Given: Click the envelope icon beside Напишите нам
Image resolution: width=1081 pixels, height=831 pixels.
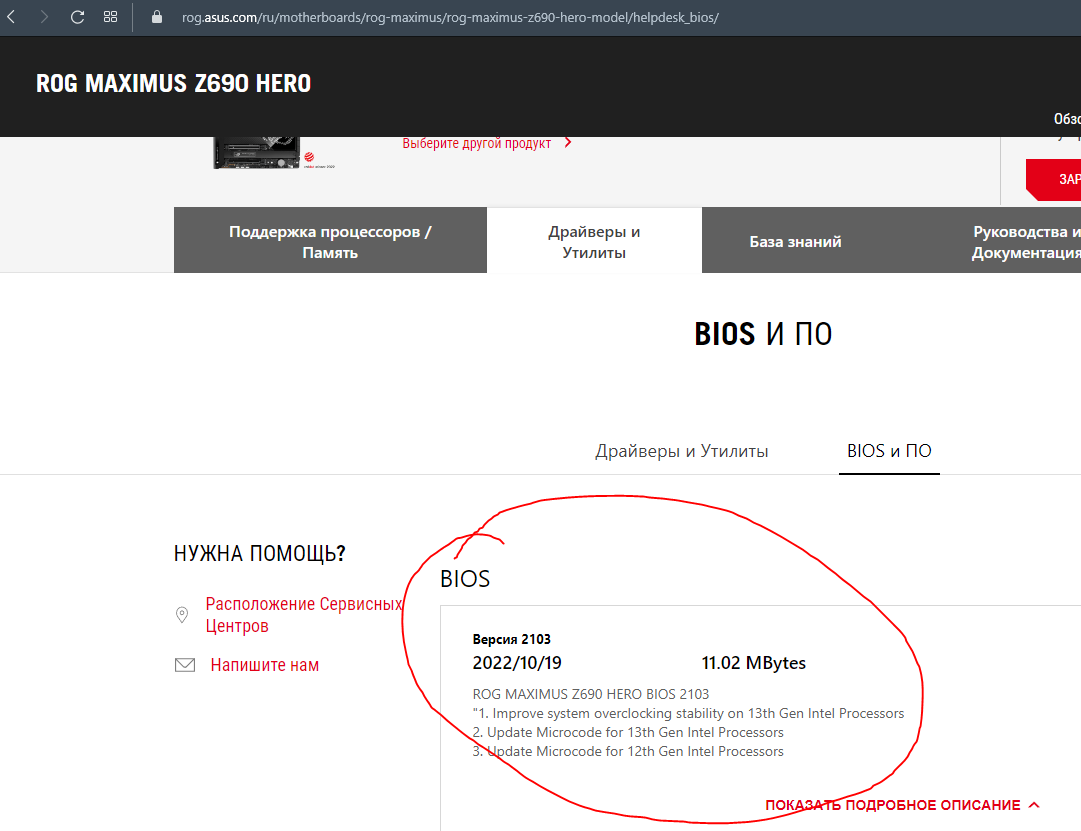Looking at the screenshot, I should tap(185, 665).
